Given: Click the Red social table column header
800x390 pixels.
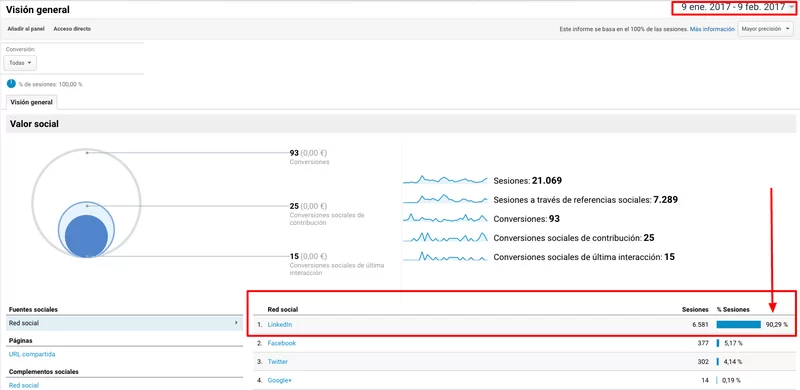Looking at the screenshot, I should pos(283,309).
